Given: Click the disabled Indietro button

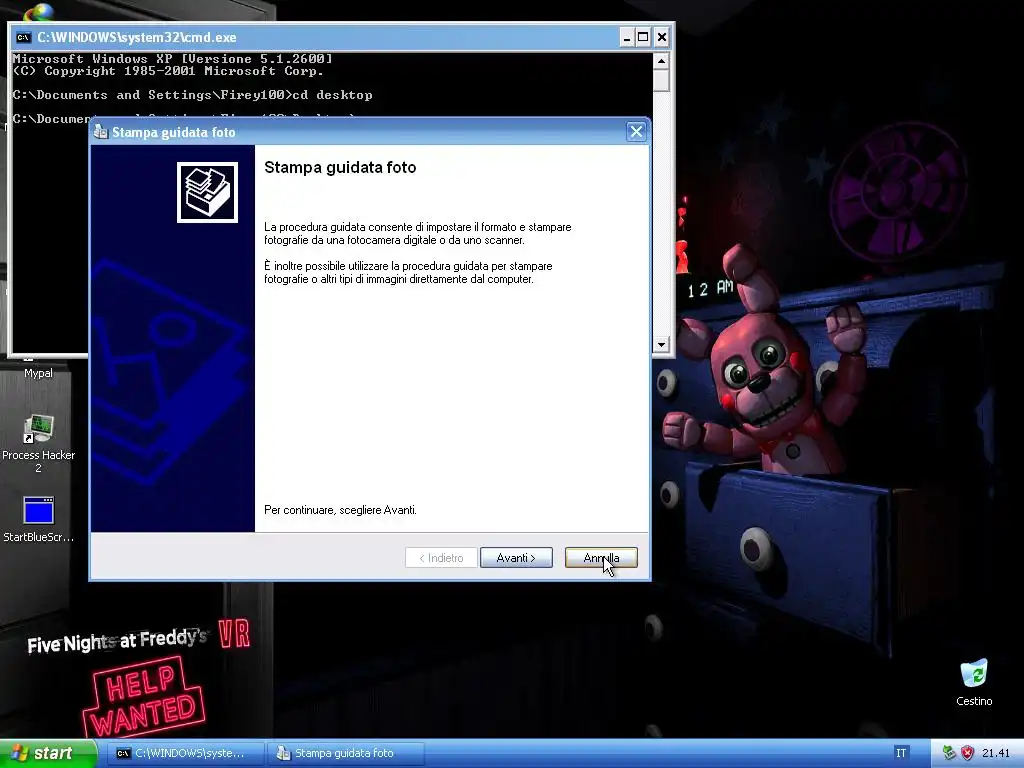Looking at the screenshot, I should pos(441,558).
